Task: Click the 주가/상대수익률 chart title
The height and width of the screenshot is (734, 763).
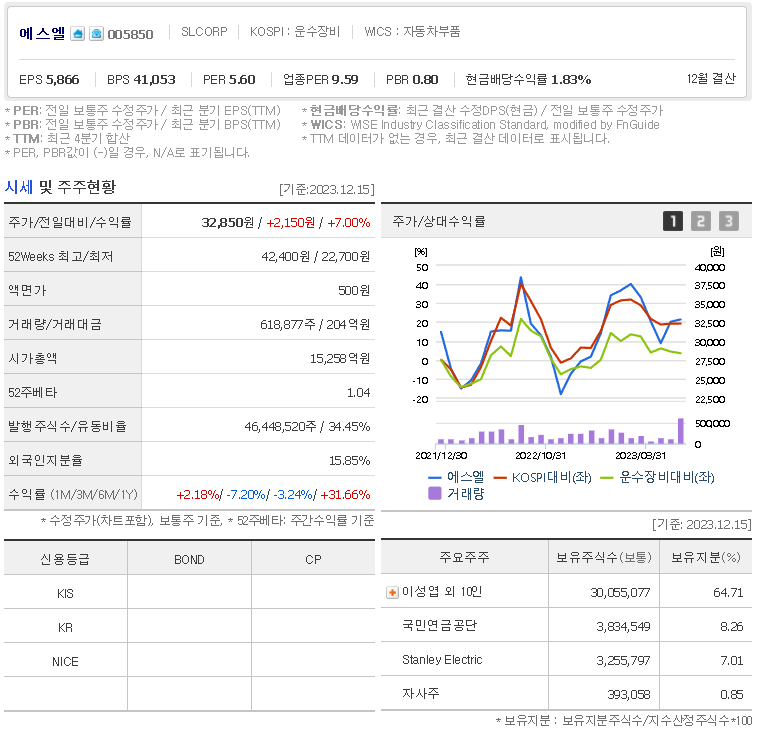Action: point(439,221)
